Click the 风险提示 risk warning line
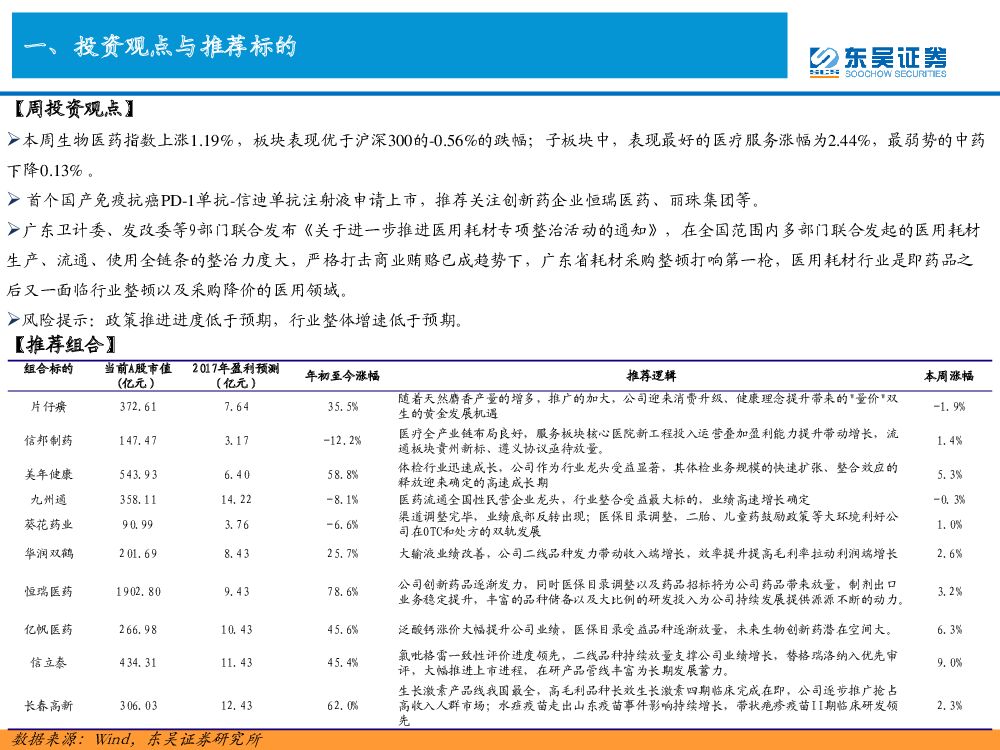1000x750 pixels. click(235, 320)
